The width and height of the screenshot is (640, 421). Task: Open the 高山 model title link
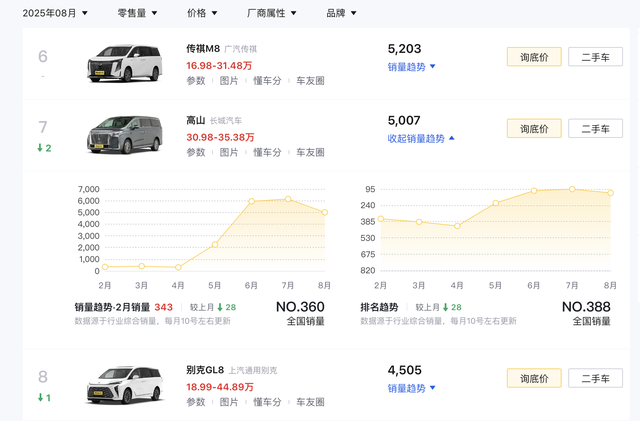tap(196, 120)
